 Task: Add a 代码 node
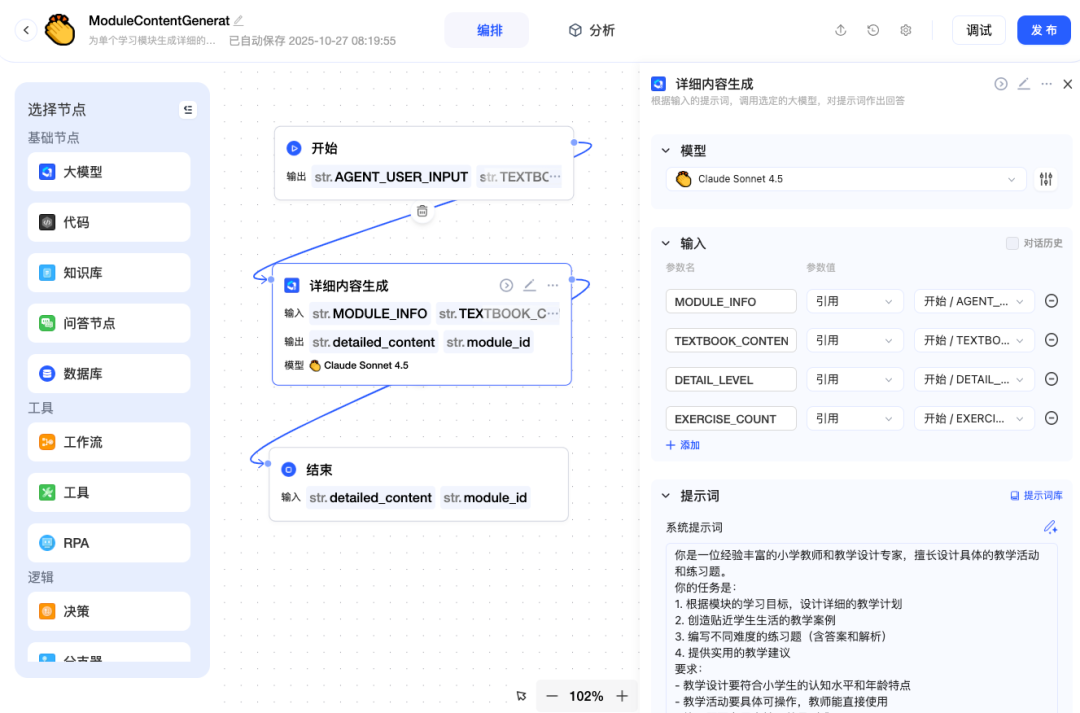[109, 222]
